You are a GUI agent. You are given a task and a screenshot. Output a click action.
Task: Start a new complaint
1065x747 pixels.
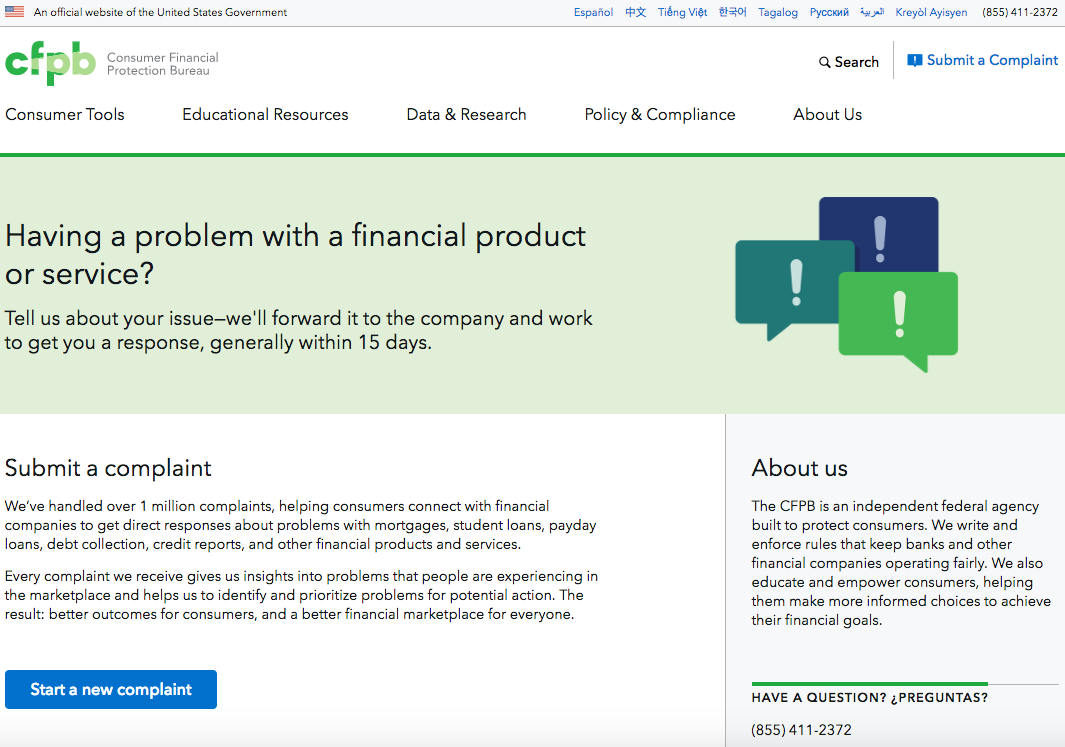(x=111, y=689)
